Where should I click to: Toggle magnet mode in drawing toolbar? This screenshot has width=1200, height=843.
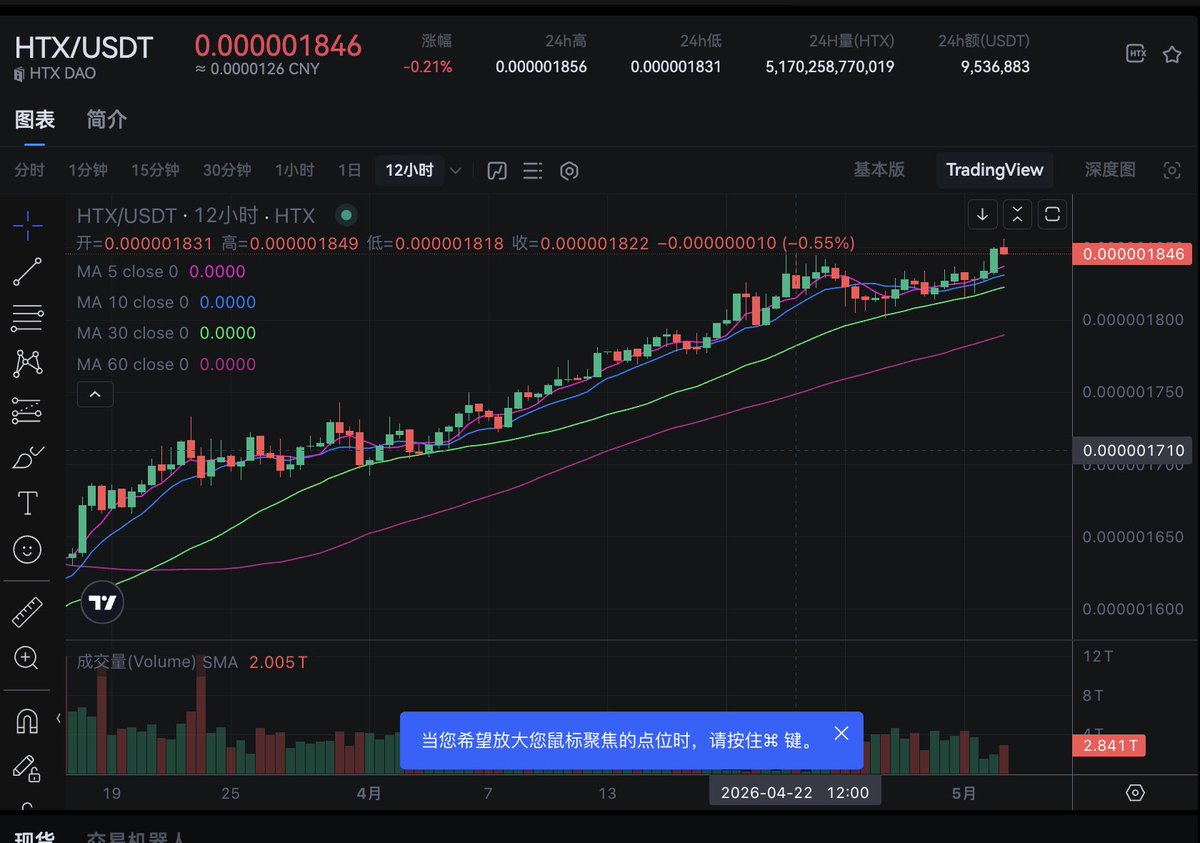coord(27,721)
